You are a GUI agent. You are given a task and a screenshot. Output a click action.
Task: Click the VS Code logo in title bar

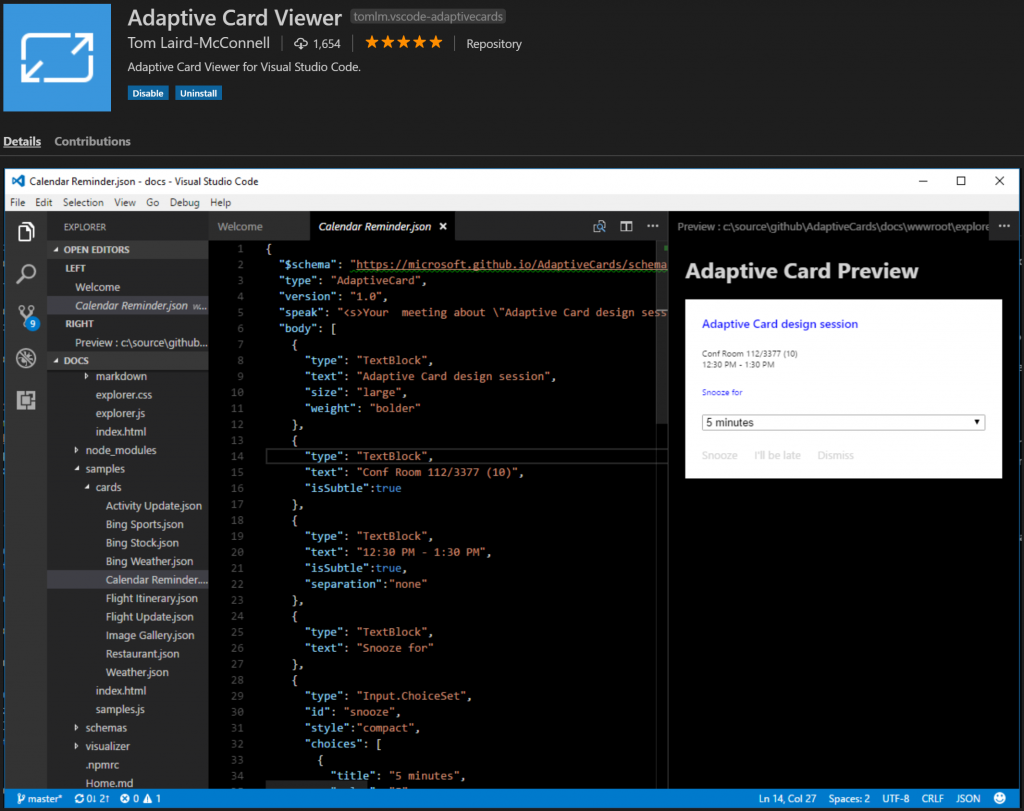18,181
